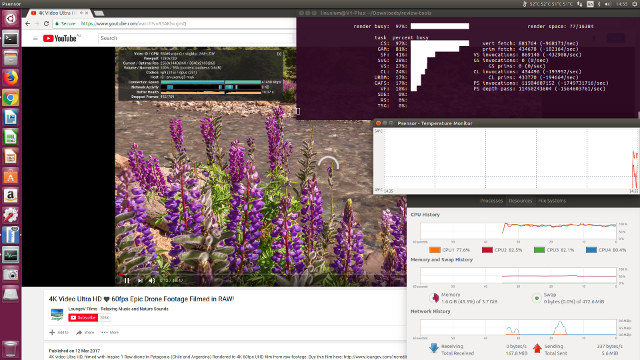Close the stats for nerds overlay
Image resolution: width=640 pixels, height=360 pixels.
(x=279, y=53)
